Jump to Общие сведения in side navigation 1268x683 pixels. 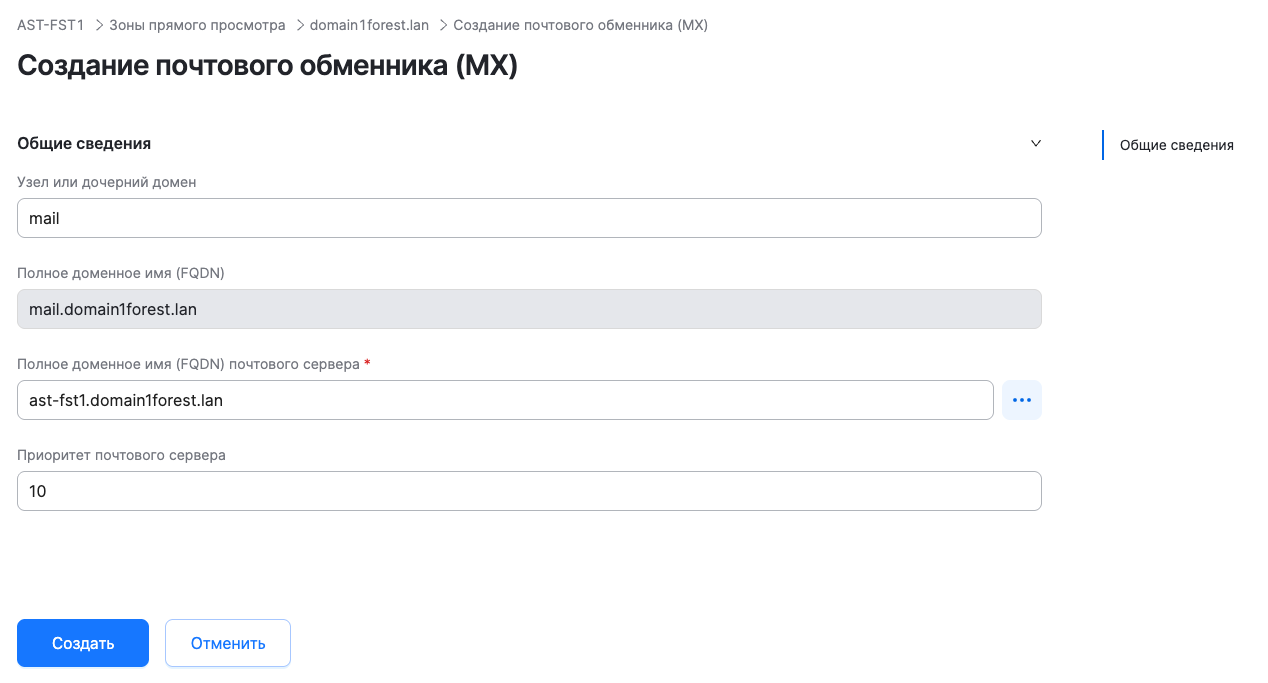click(x=1177, y=145)
